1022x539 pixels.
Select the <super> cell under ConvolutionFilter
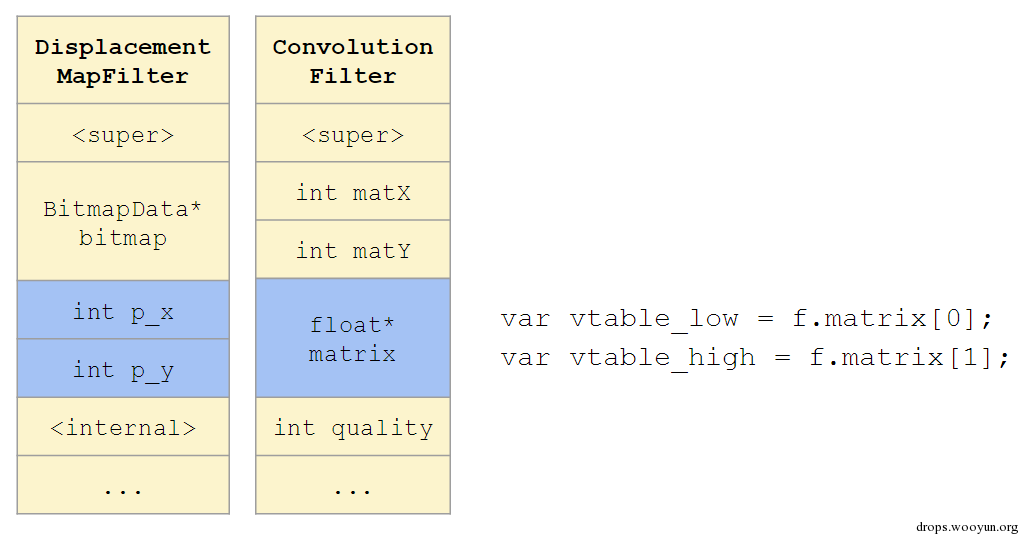(353, 133)
